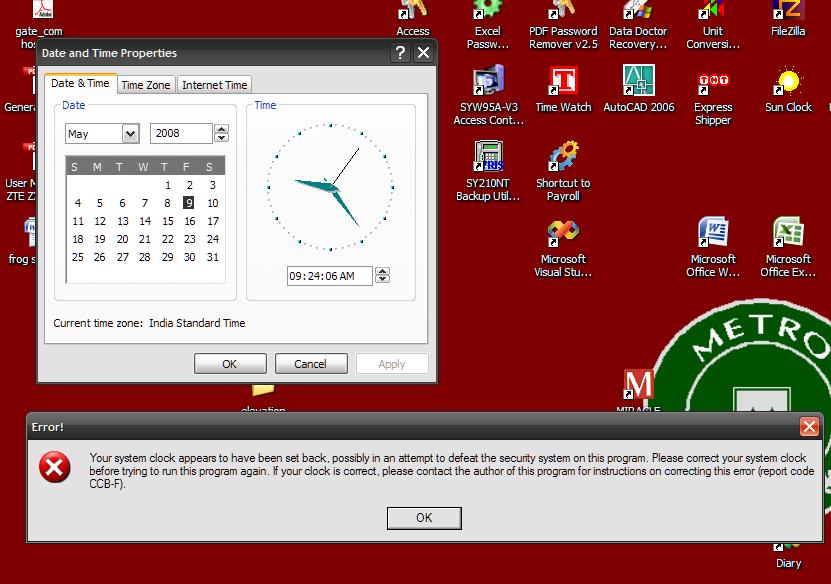This screenshot has width=831, height=584.
Task: Open the month dropdown showing May
Action: click(x=130, y=134)
